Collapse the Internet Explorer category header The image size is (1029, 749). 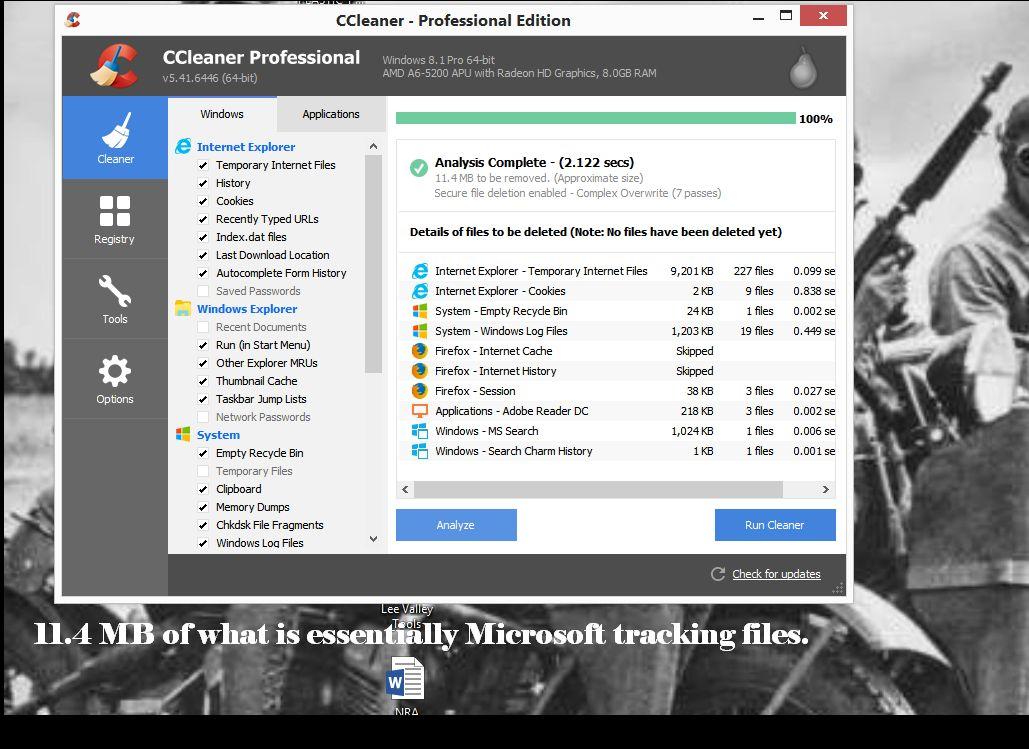[x=244, y=146]
